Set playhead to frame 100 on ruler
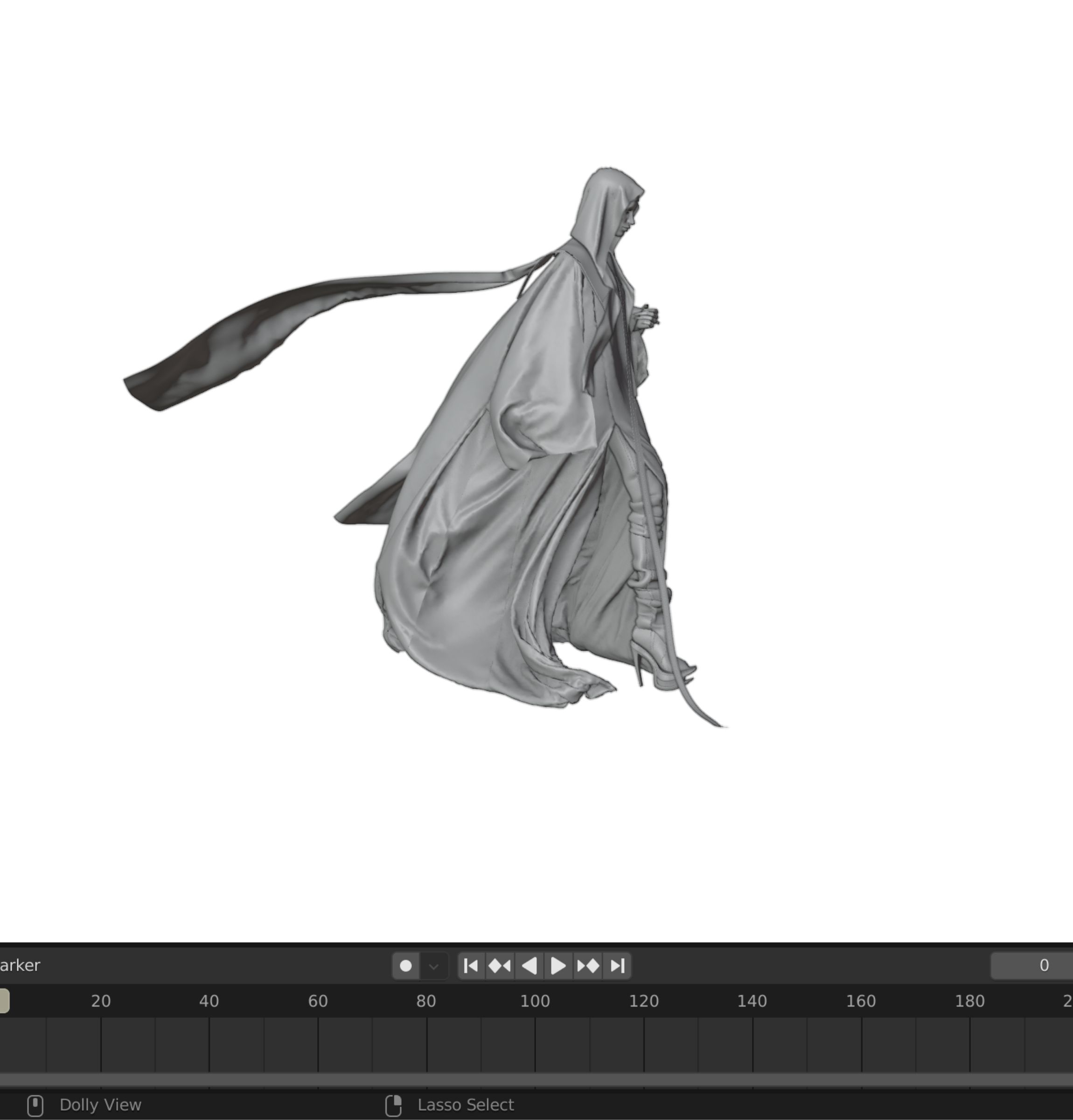 pos(535,1001)
